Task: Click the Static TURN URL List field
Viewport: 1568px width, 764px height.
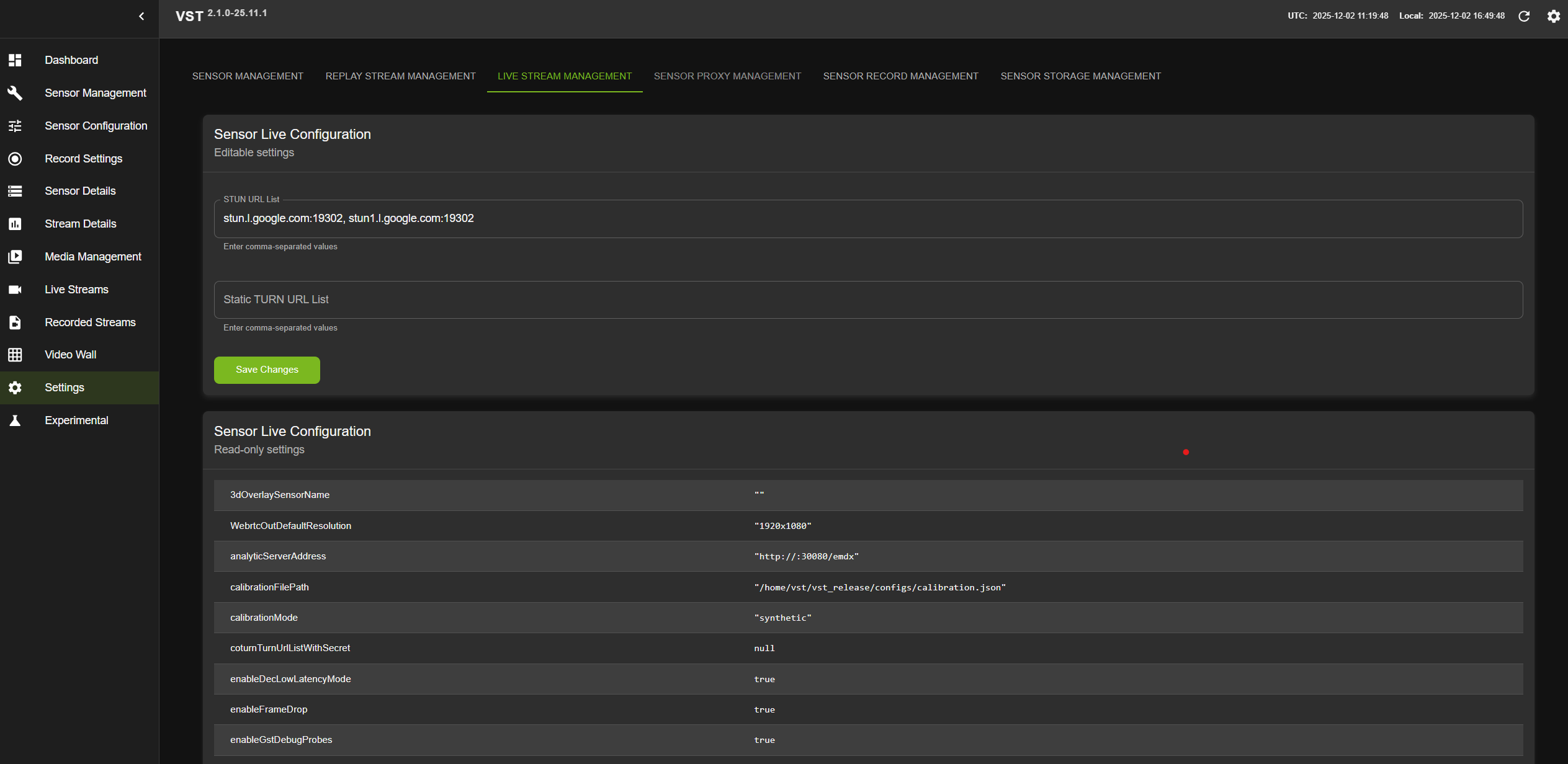Action: pyautogui.click(x=867, y=300)
